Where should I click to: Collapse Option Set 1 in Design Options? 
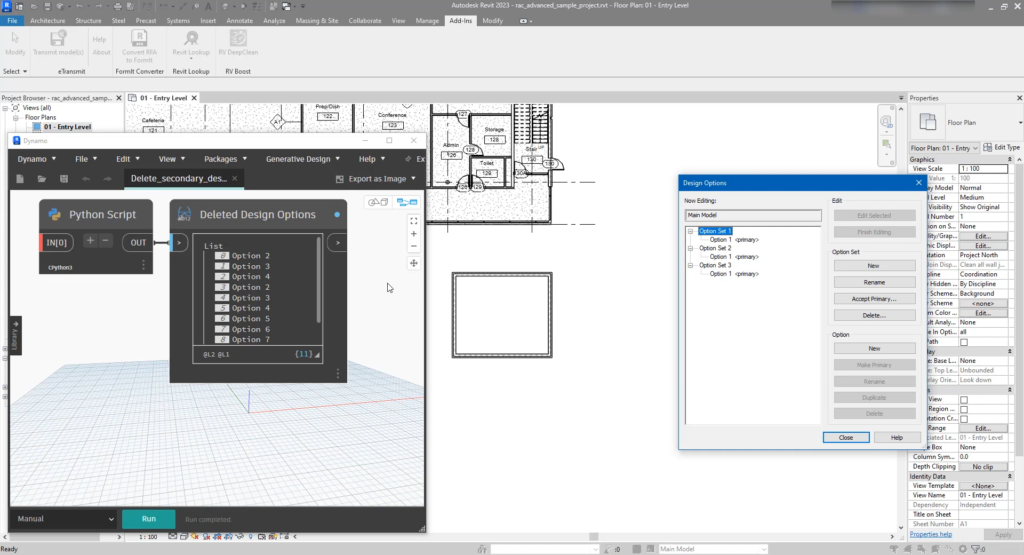point(690,231)
